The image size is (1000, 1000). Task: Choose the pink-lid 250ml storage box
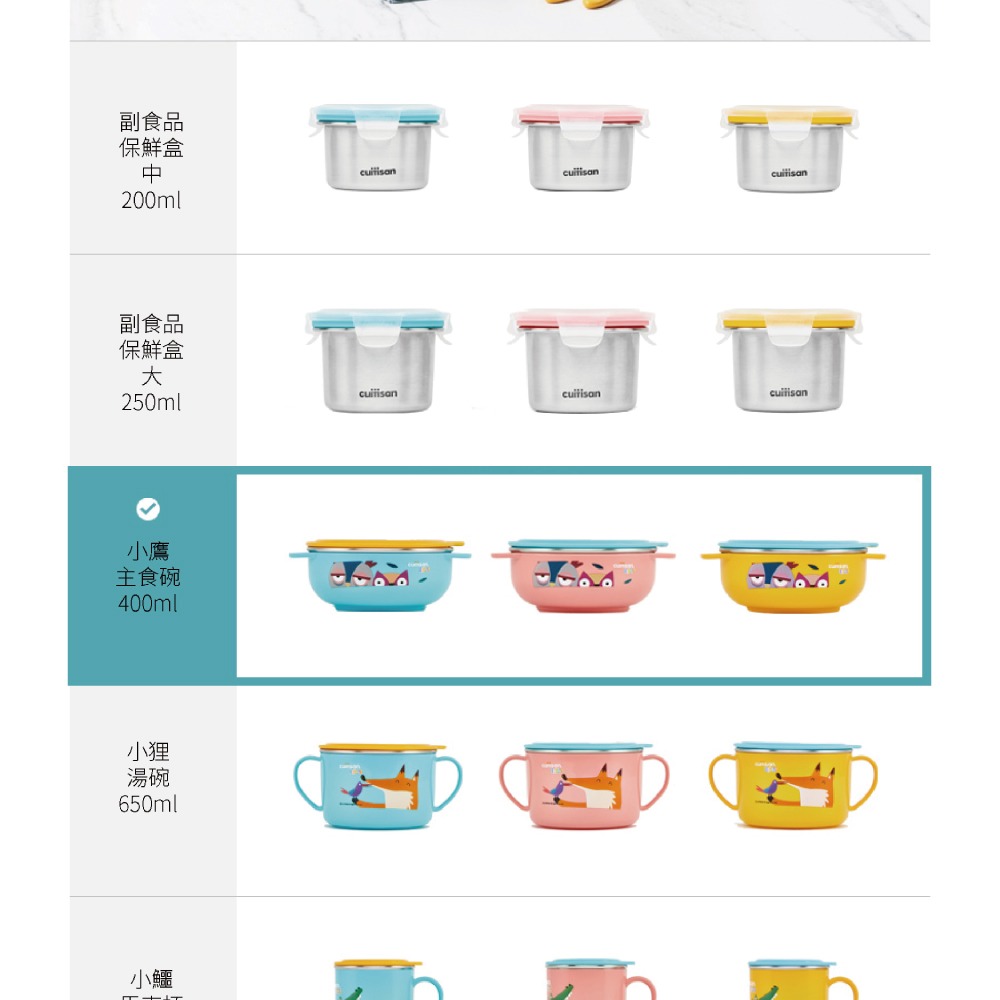pos(581,362)
